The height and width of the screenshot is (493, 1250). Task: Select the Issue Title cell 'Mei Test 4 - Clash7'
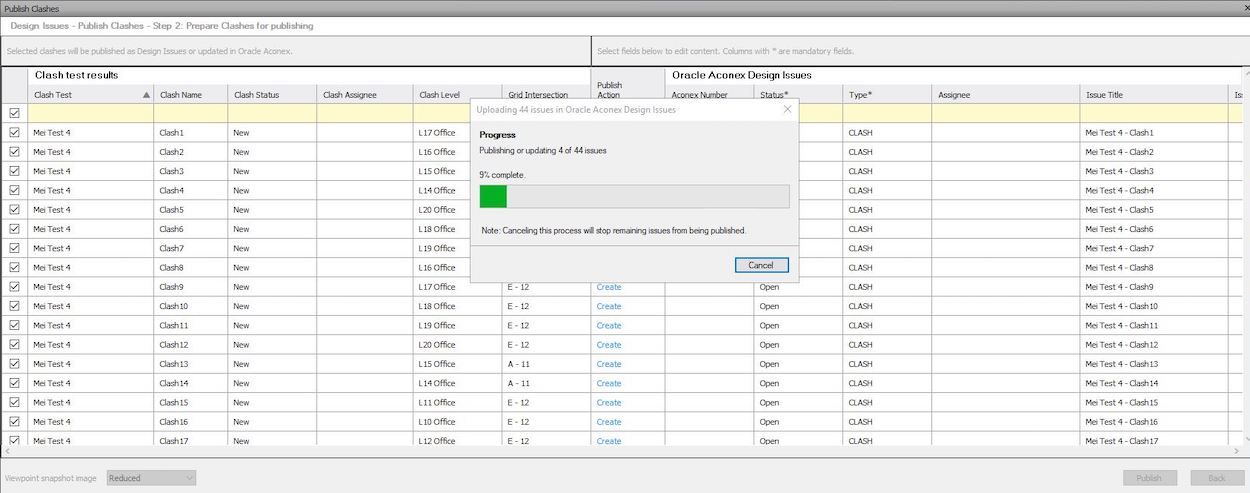[1154, 248]
